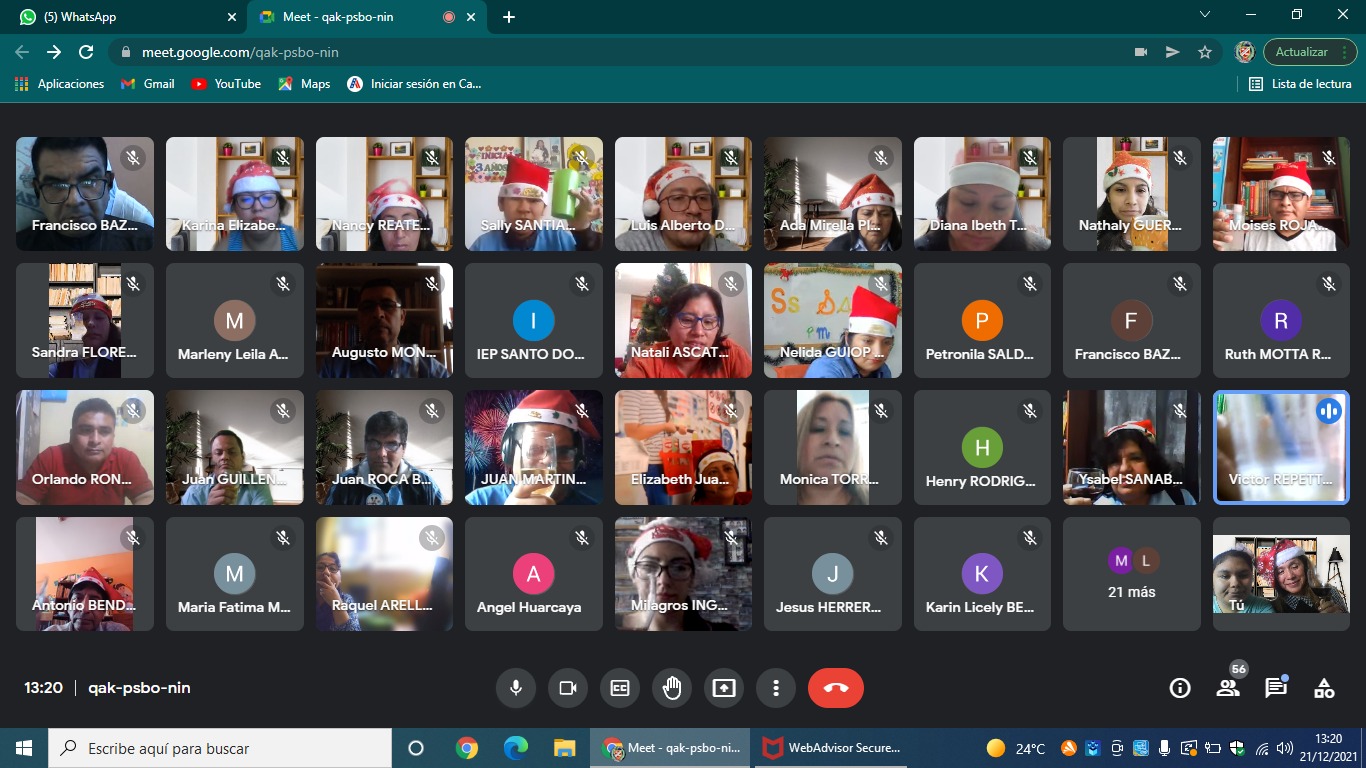1366x768 pixels.
Task: Open the Gmail bookmark
Action: click(148, 84)
